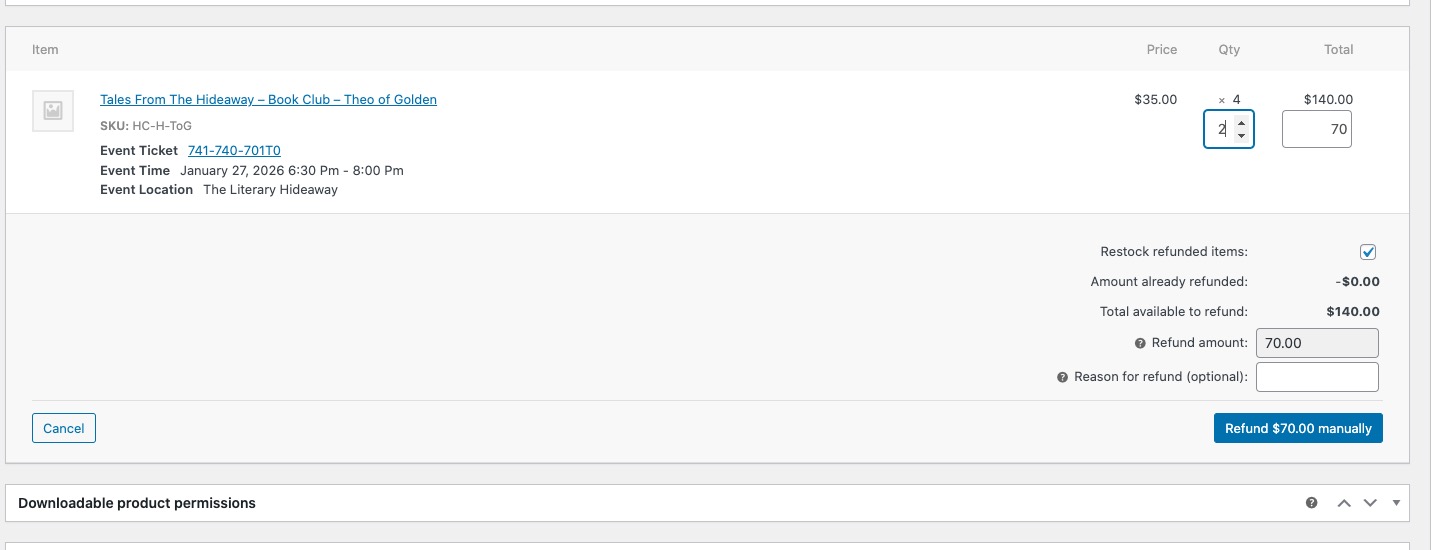Image resolution: width=1434 pixels, height=550 pixels.
Task: Click the product image placeholder thumbnail
Action: click(x=53, y=111)
